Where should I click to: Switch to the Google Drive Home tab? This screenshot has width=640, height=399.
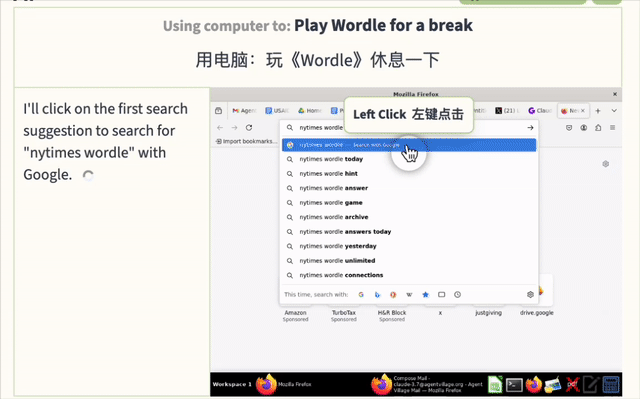click(309, 111)
